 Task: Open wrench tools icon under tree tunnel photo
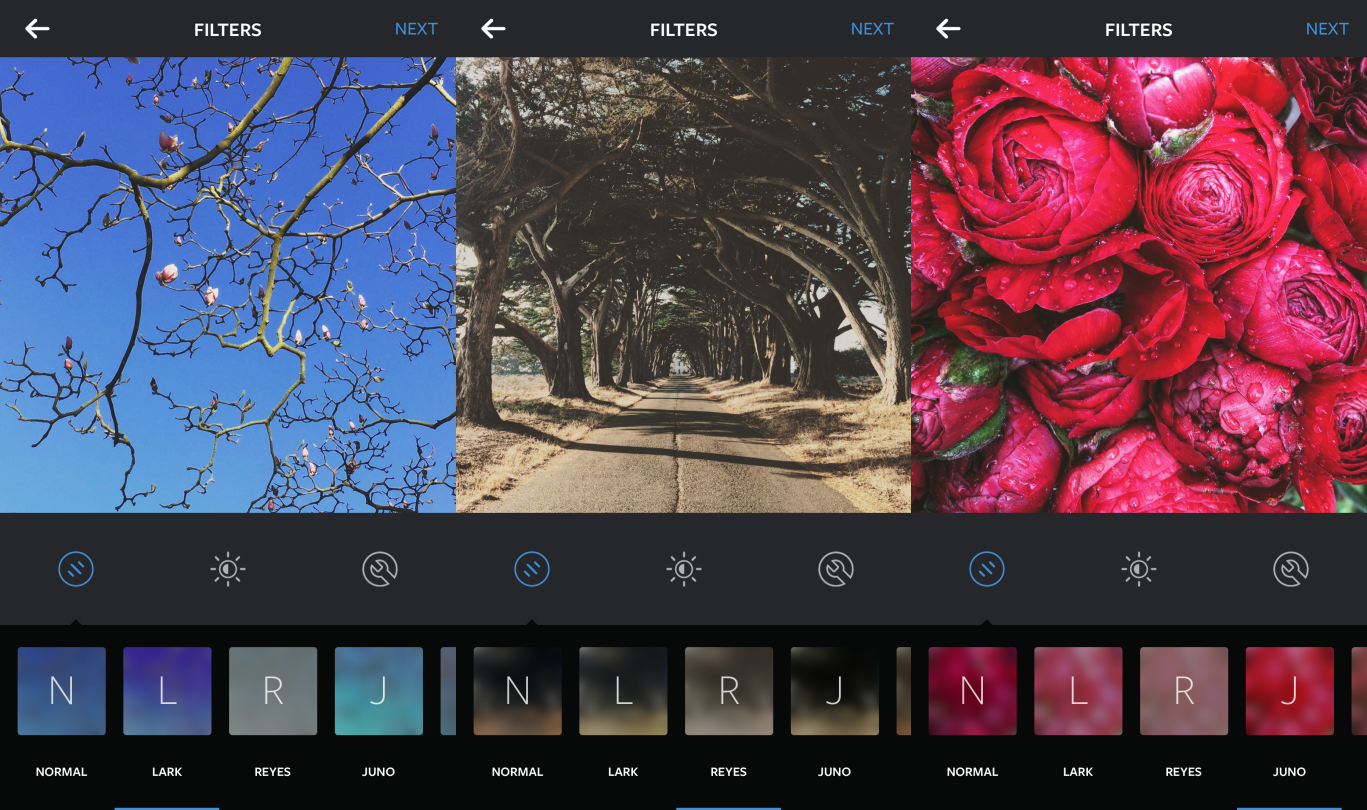[x=836, y=569]
